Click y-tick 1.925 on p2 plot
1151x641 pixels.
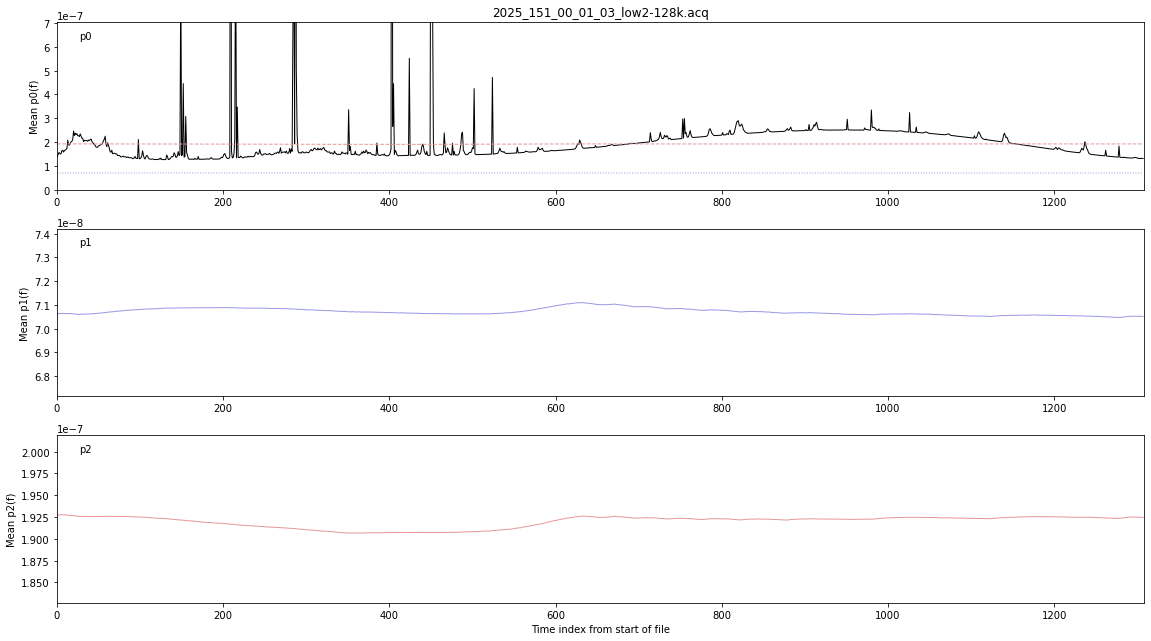tap(37, 518)
